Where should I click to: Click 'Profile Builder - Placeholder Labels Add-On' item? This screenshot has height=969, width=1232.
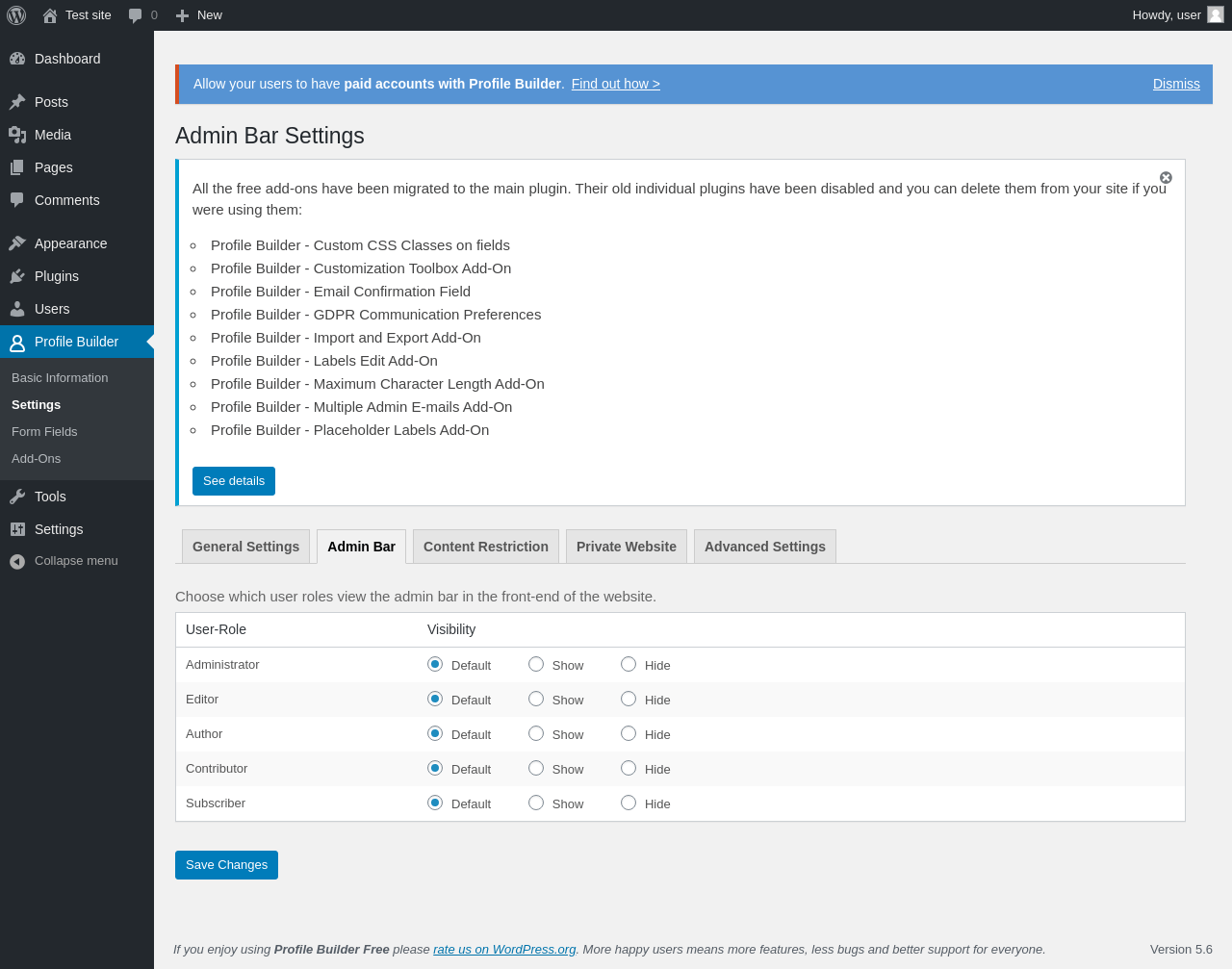pyautogui.click(x=349, y=430)
